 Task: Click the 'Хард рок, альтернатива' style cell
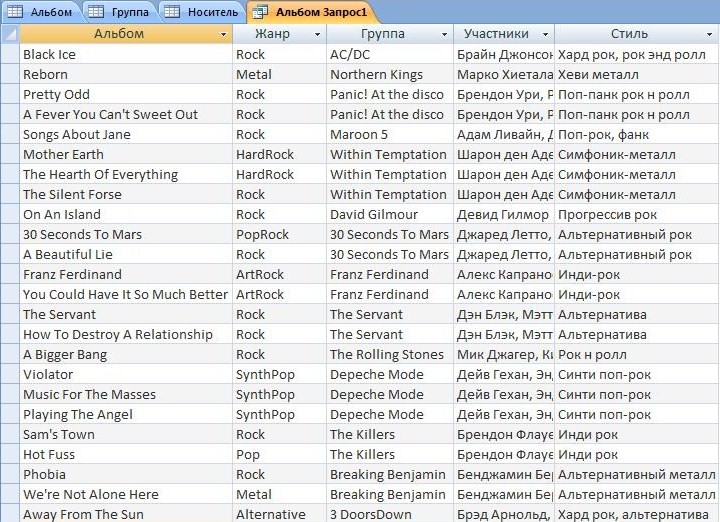[x=636, y=514]
